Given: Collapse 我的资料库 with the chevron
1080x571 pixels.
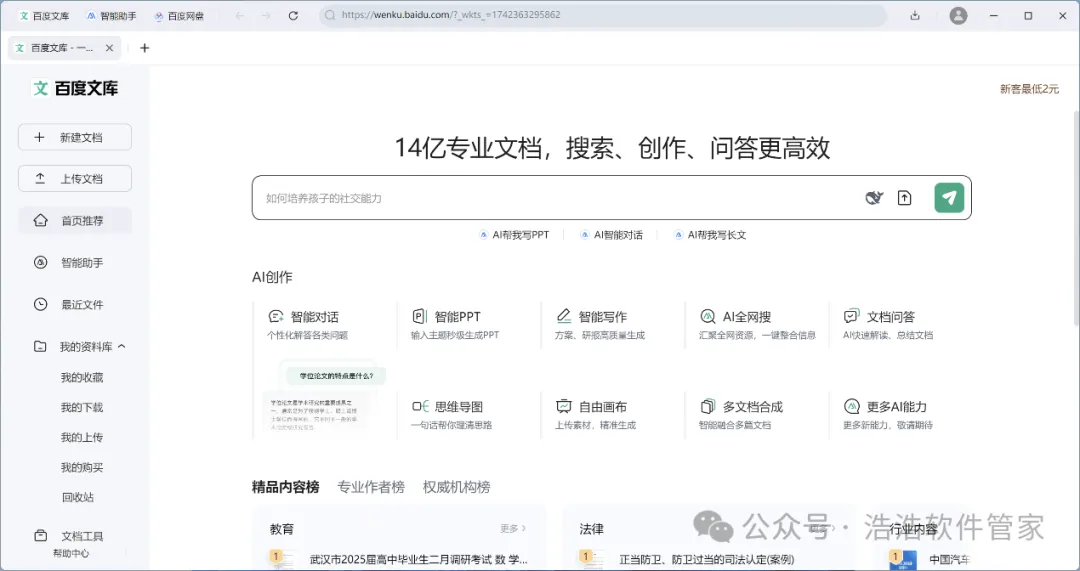Looking at the screenshot, I should [122, 346].
